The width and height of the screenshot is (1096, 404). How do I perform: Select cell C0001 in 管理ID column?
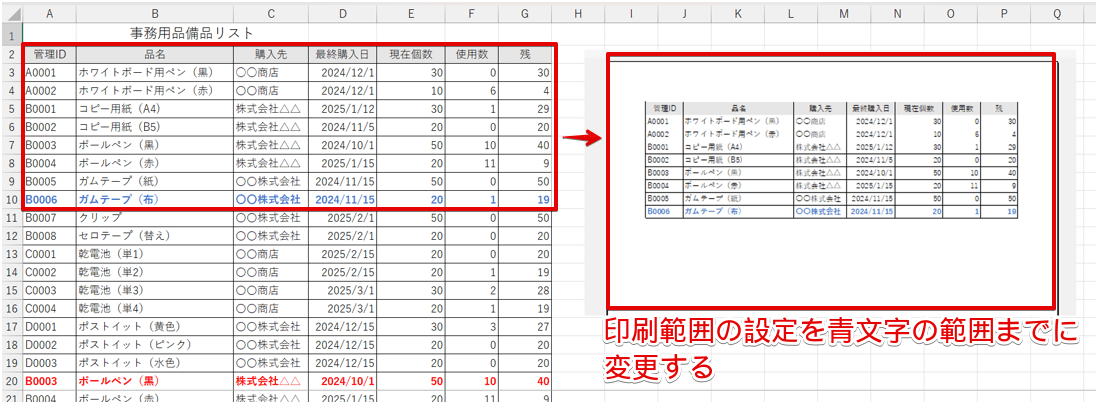[x=49, y=254]
